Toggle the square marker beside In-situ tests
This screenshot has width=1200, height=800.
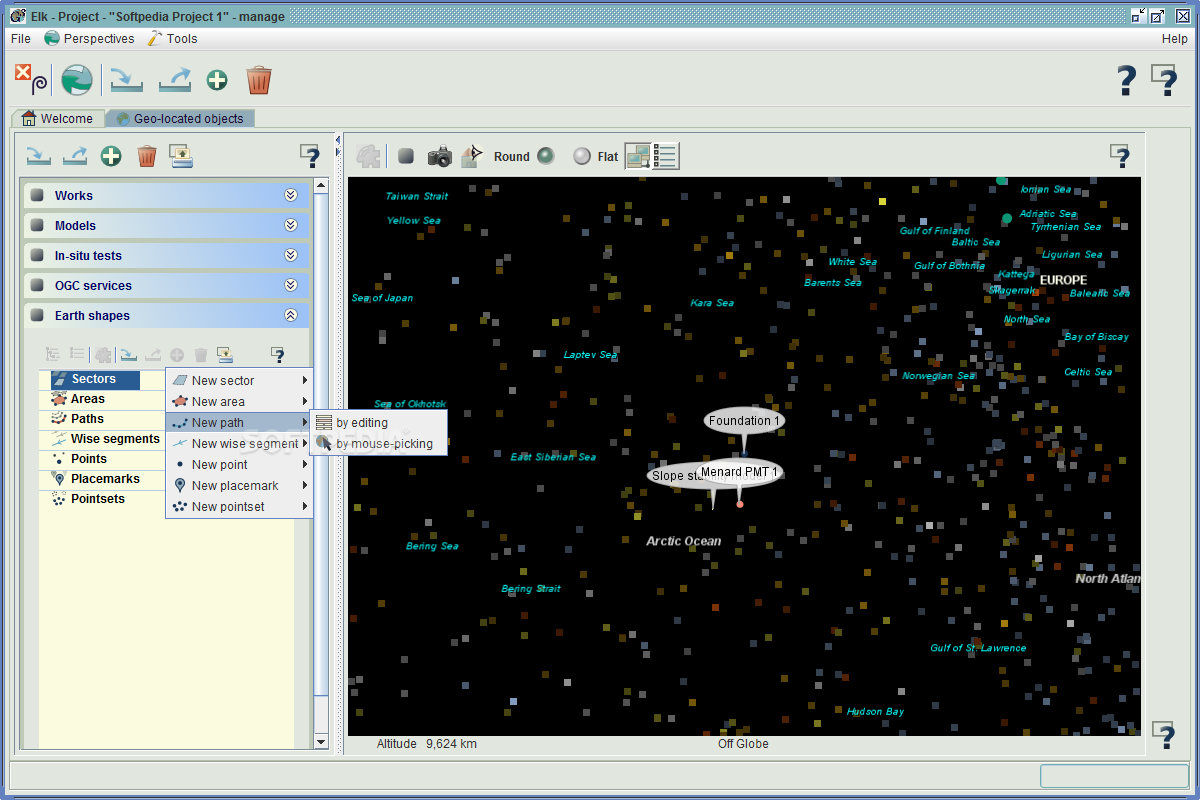[x=37, y=256]
